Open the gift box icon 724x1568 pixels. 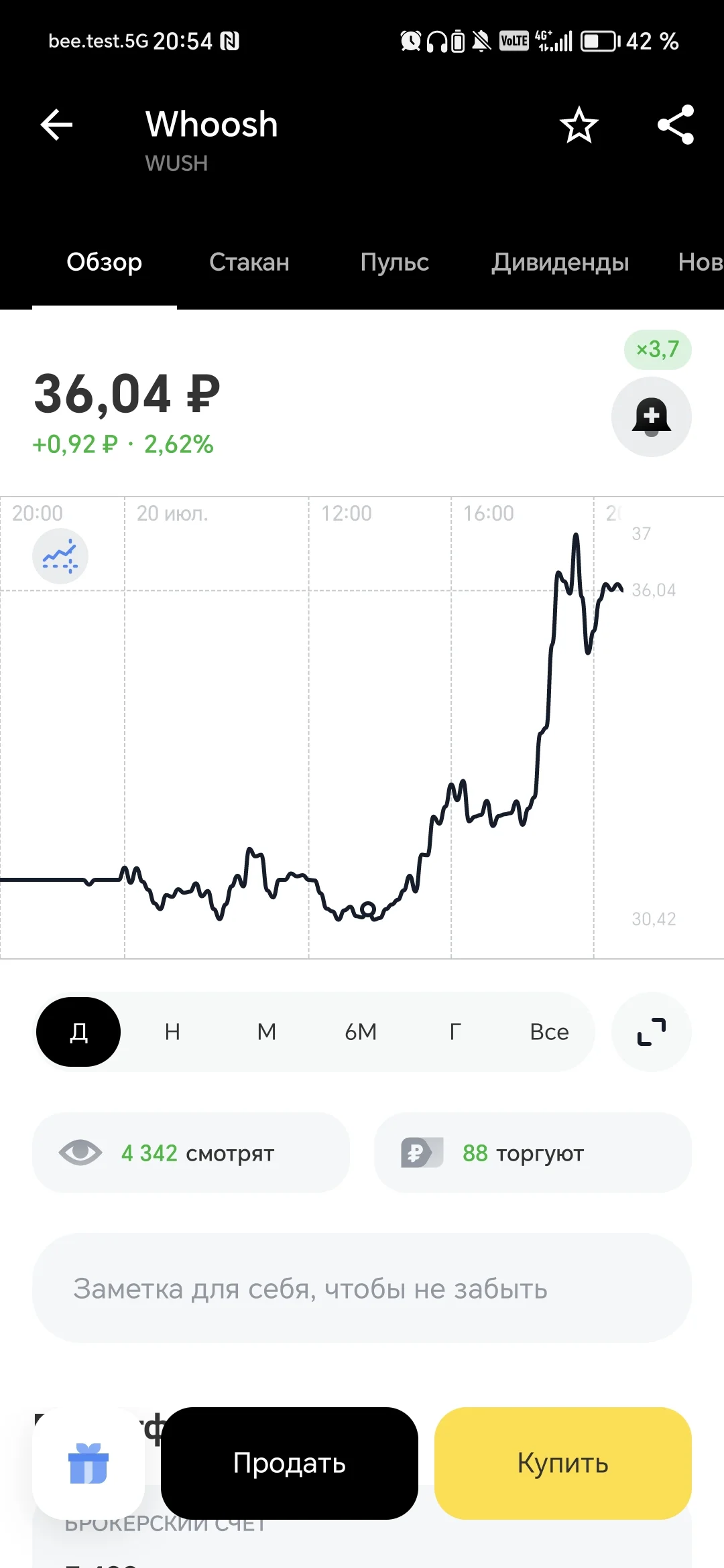coord(88,1463)
